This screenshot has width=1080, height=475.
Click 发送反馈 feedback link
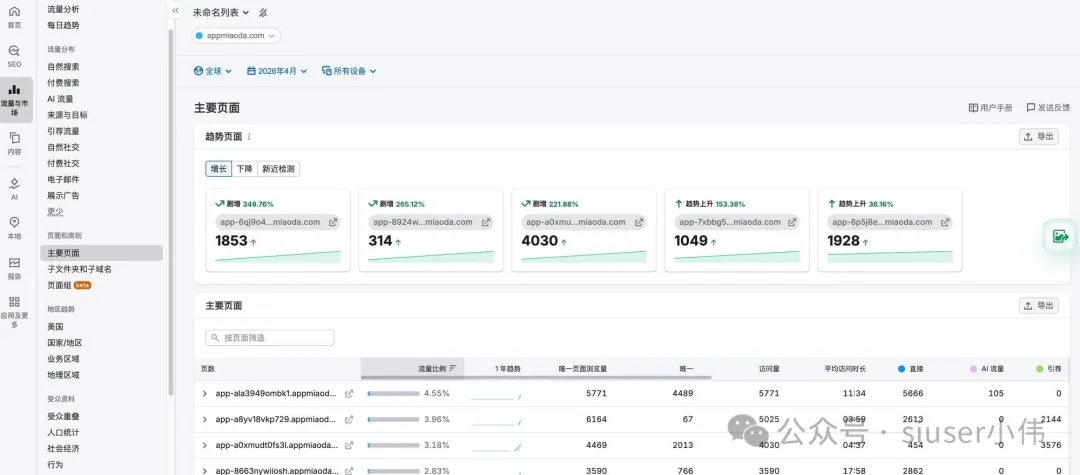click(x=1048, y=108)
